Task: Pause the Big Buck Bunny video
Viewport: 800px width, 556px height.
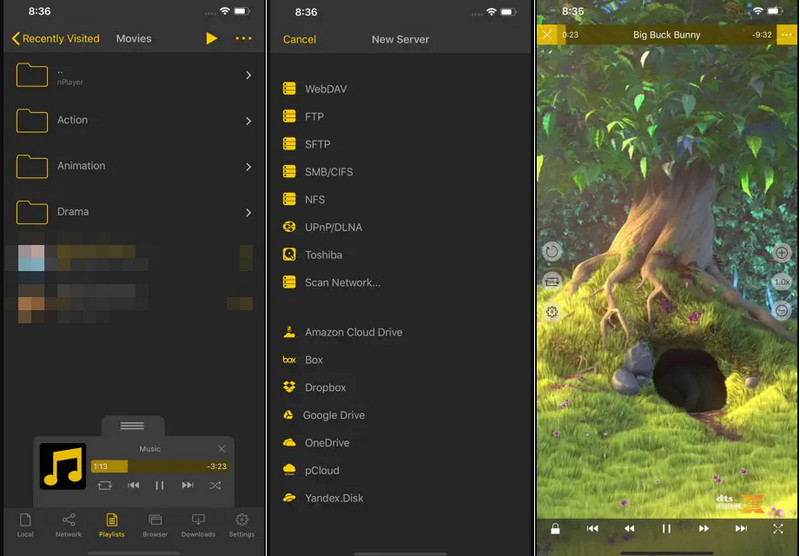Action: click(x=666, y=528)
